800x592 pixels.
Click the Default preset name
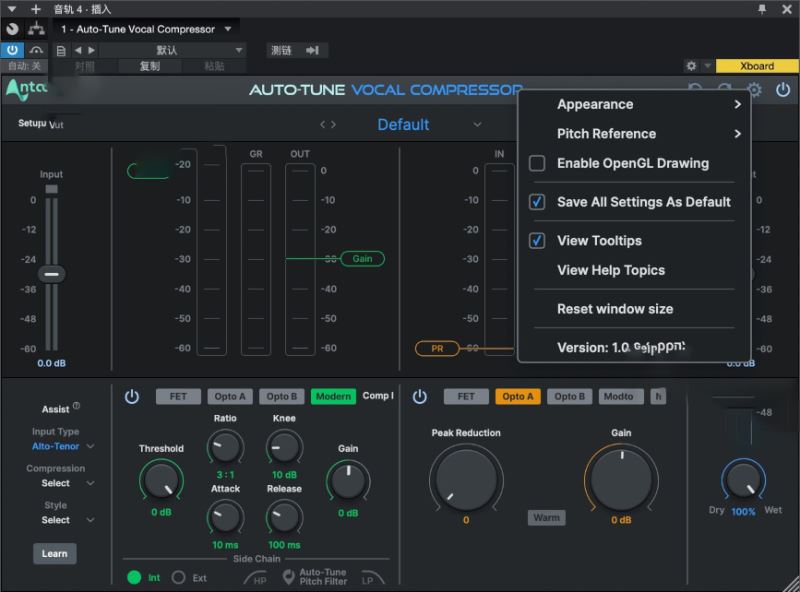(403, 125)
